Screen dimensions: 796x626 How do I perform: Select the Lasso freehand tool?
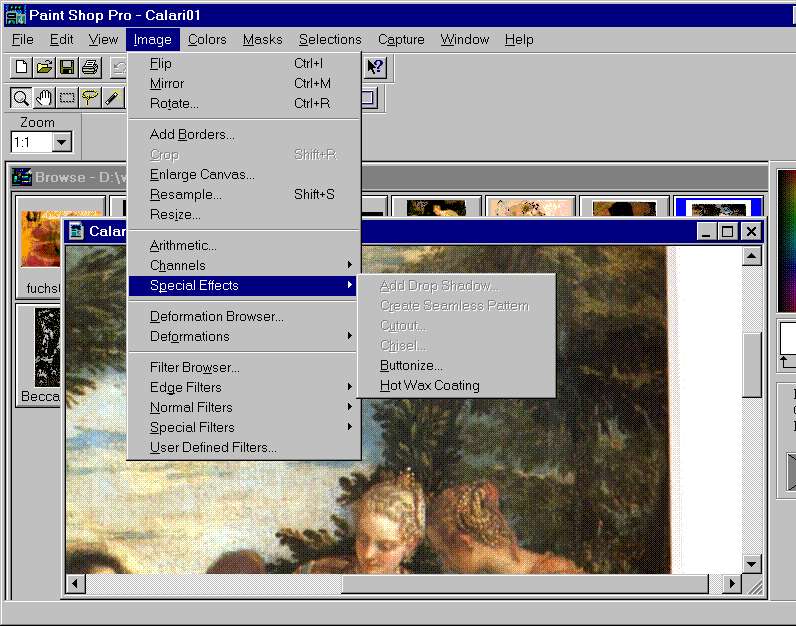90,97
